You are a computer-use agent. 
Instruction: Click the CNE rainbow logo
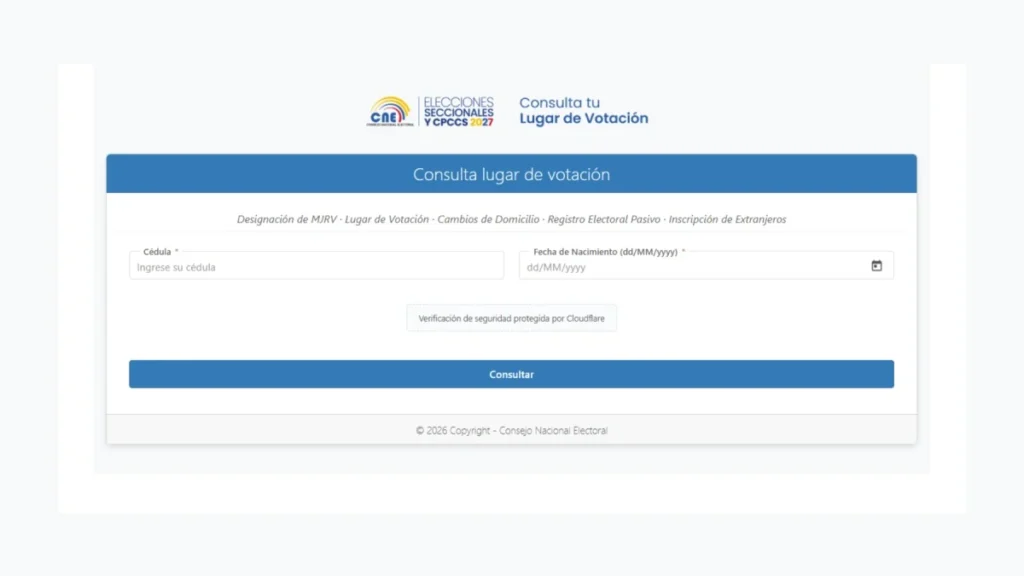(390, 112)
